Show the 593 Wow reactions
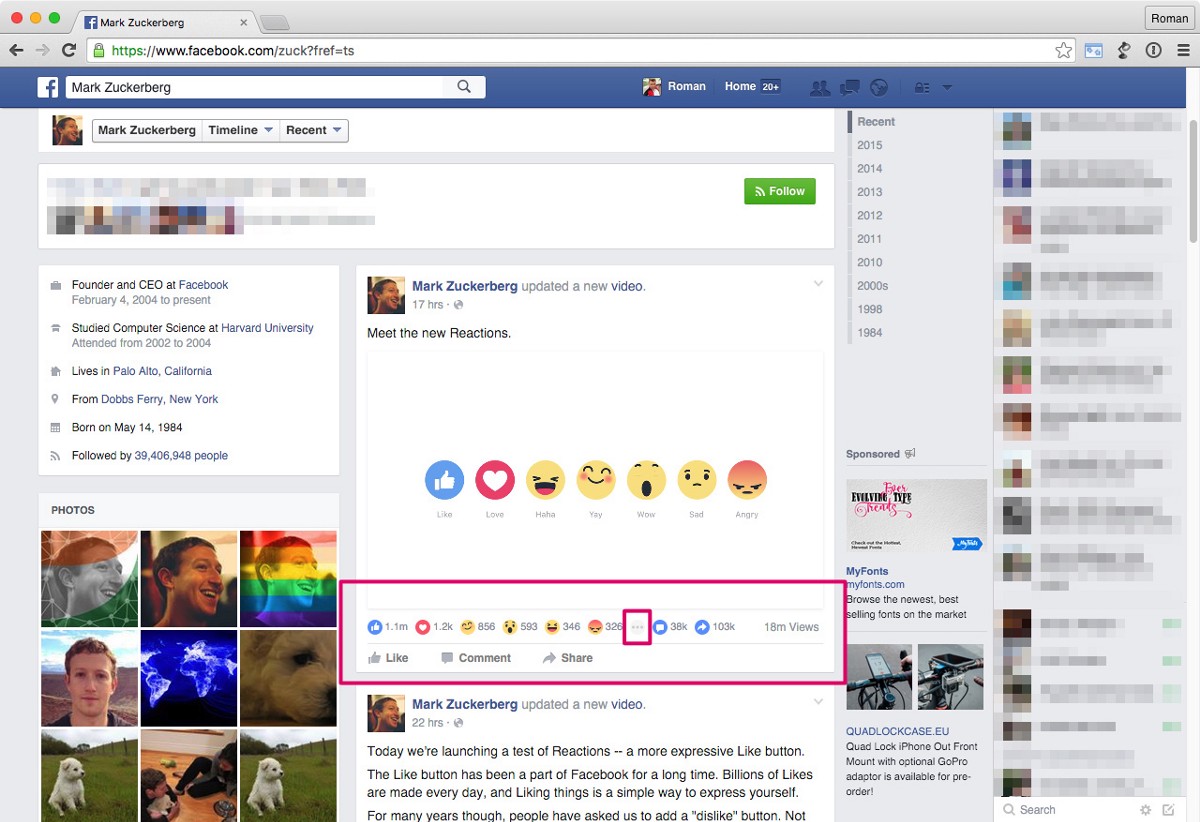This screenshot has width=1200, height=822. click(x=520, y=627)
